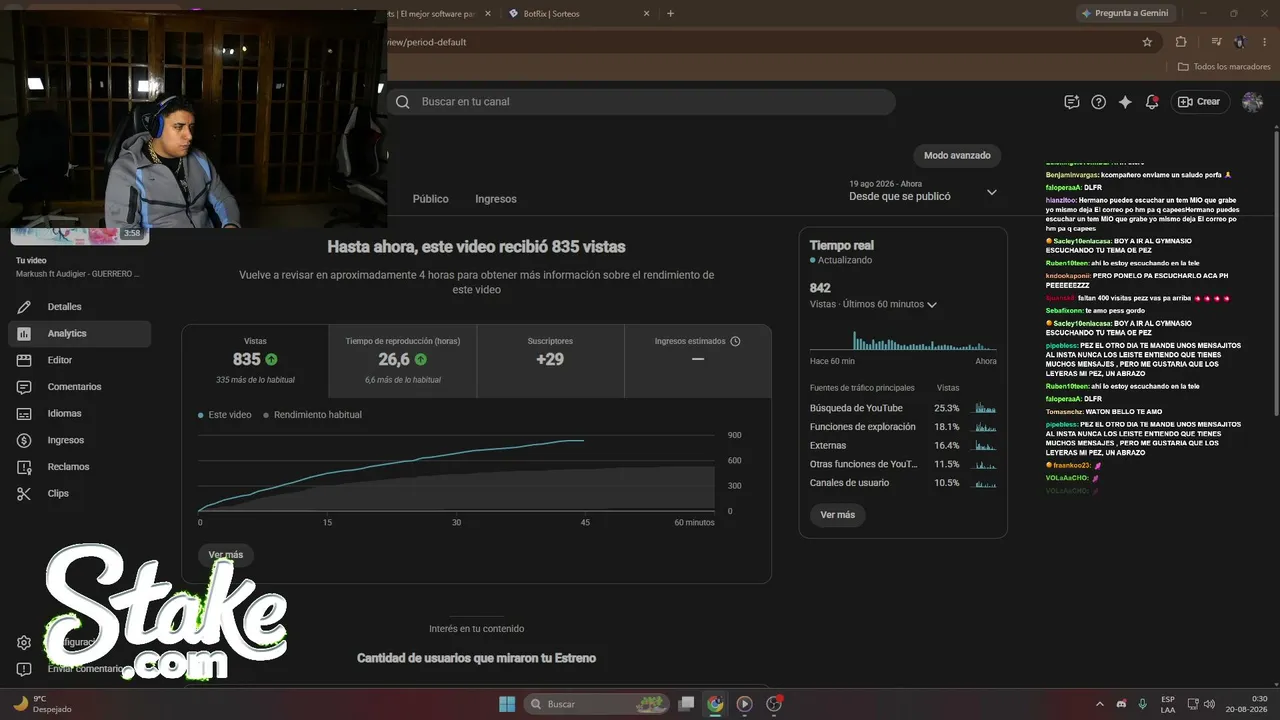
Task: Open the feedback message icon in Studio header
Action: pos(1072,102)
